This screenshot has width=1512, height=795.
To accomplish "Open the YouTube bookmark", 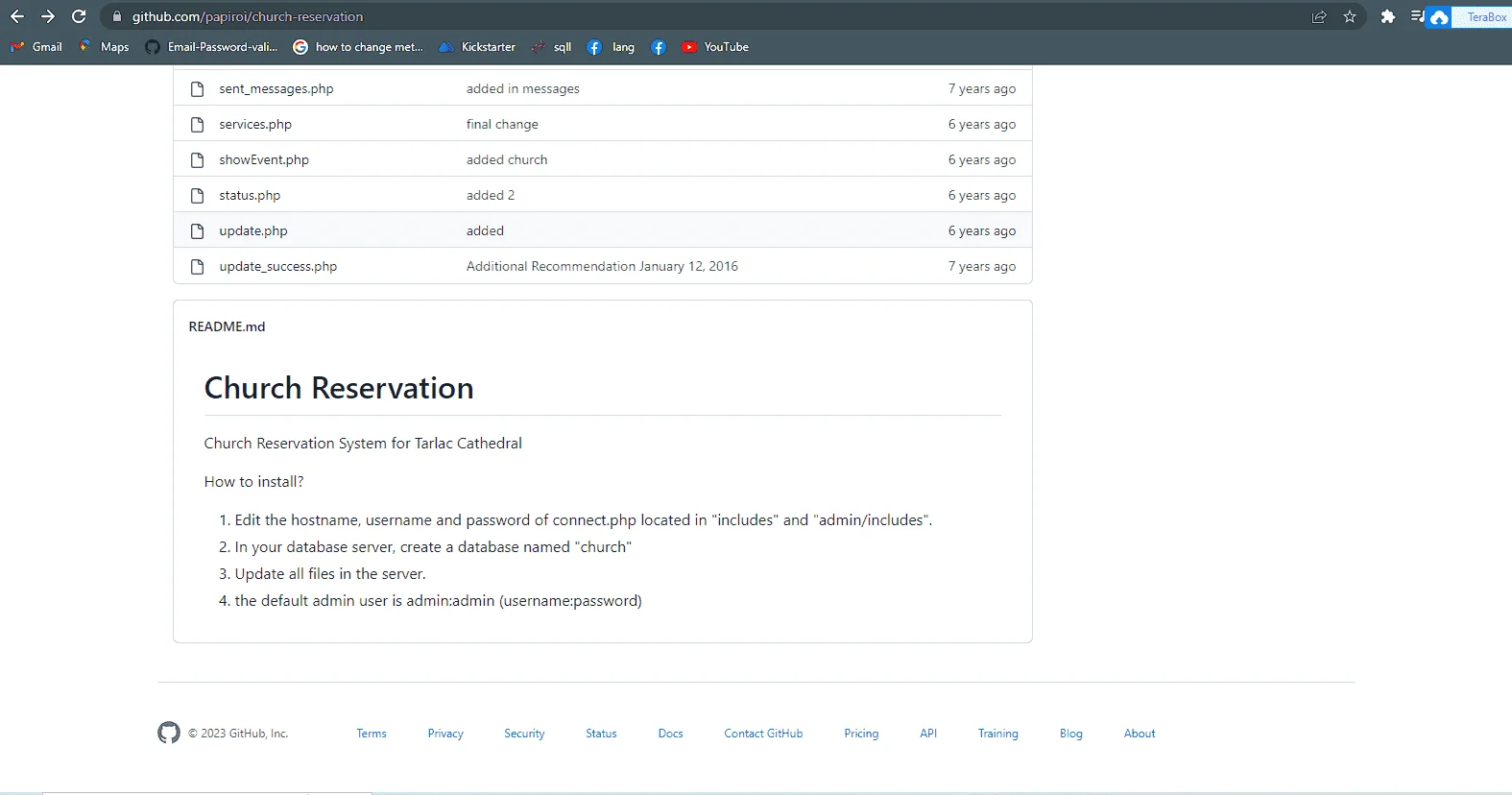I will pyautogui.click(x=715, y=47).
